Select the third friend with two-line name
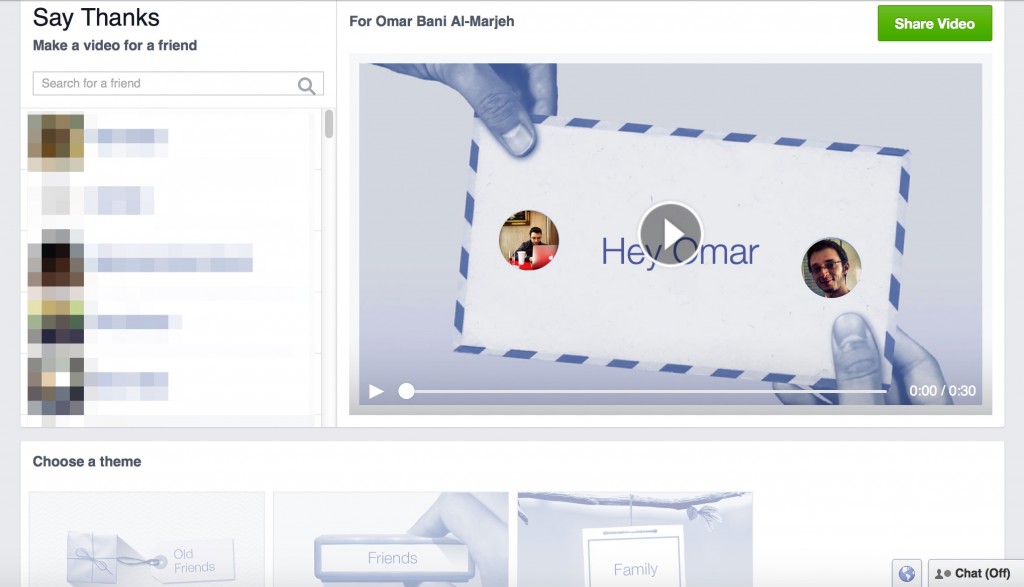The width and height of the screenshot is (1024, 587). (x=171, y=258)
